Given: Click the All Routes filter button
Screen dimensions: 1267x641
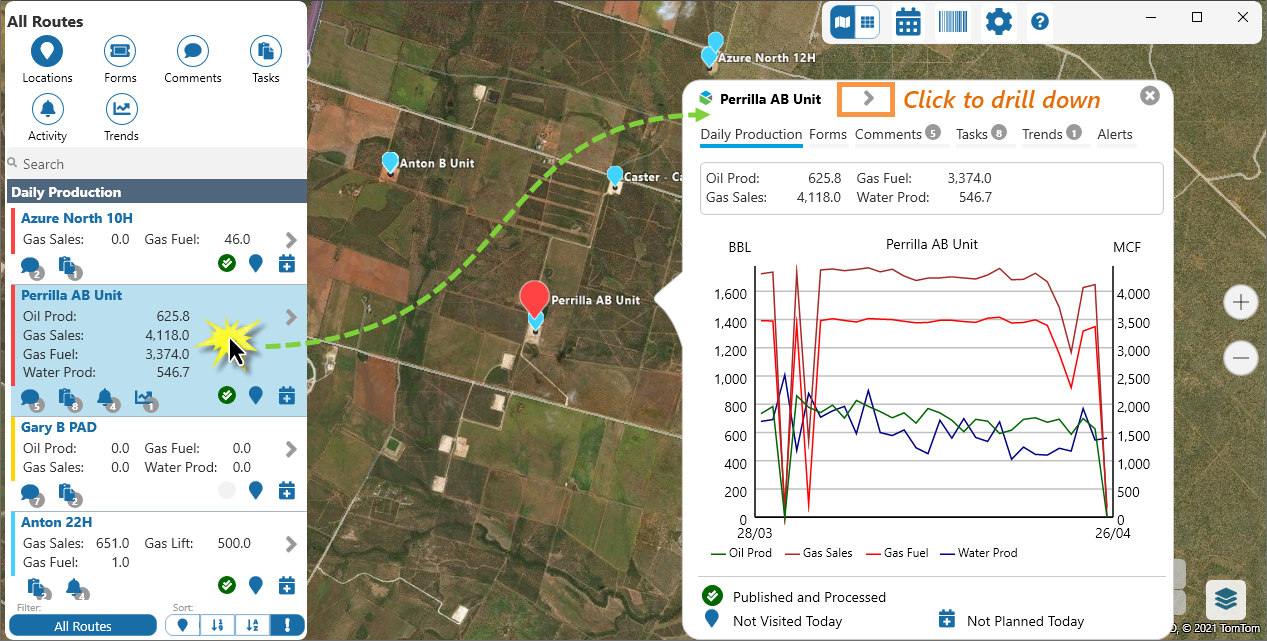Looking at the screenshot, I should [x=83, y=626].
